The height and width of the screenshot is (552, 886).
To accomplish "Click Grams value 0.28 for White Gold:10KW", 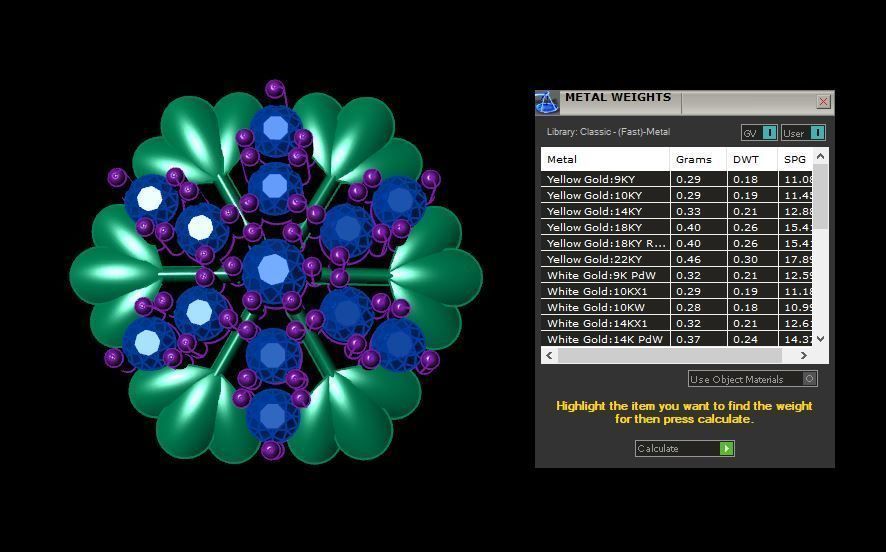I will tap(688, 307).
